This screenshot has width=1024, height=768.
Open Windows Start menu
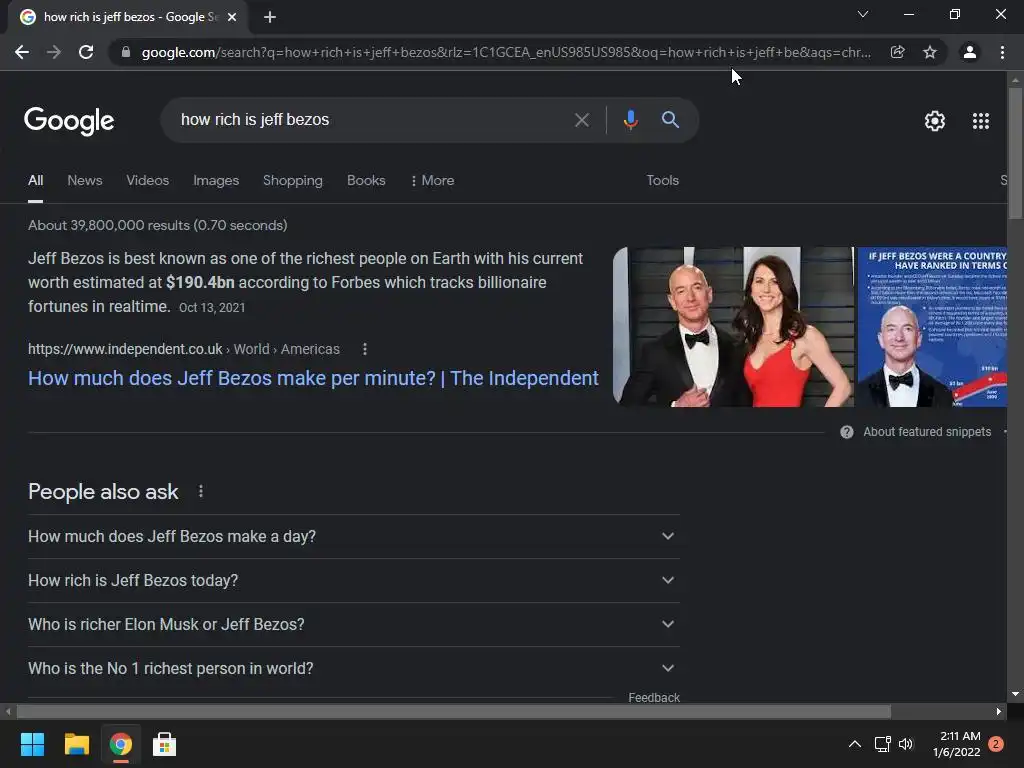click(32, 744)
